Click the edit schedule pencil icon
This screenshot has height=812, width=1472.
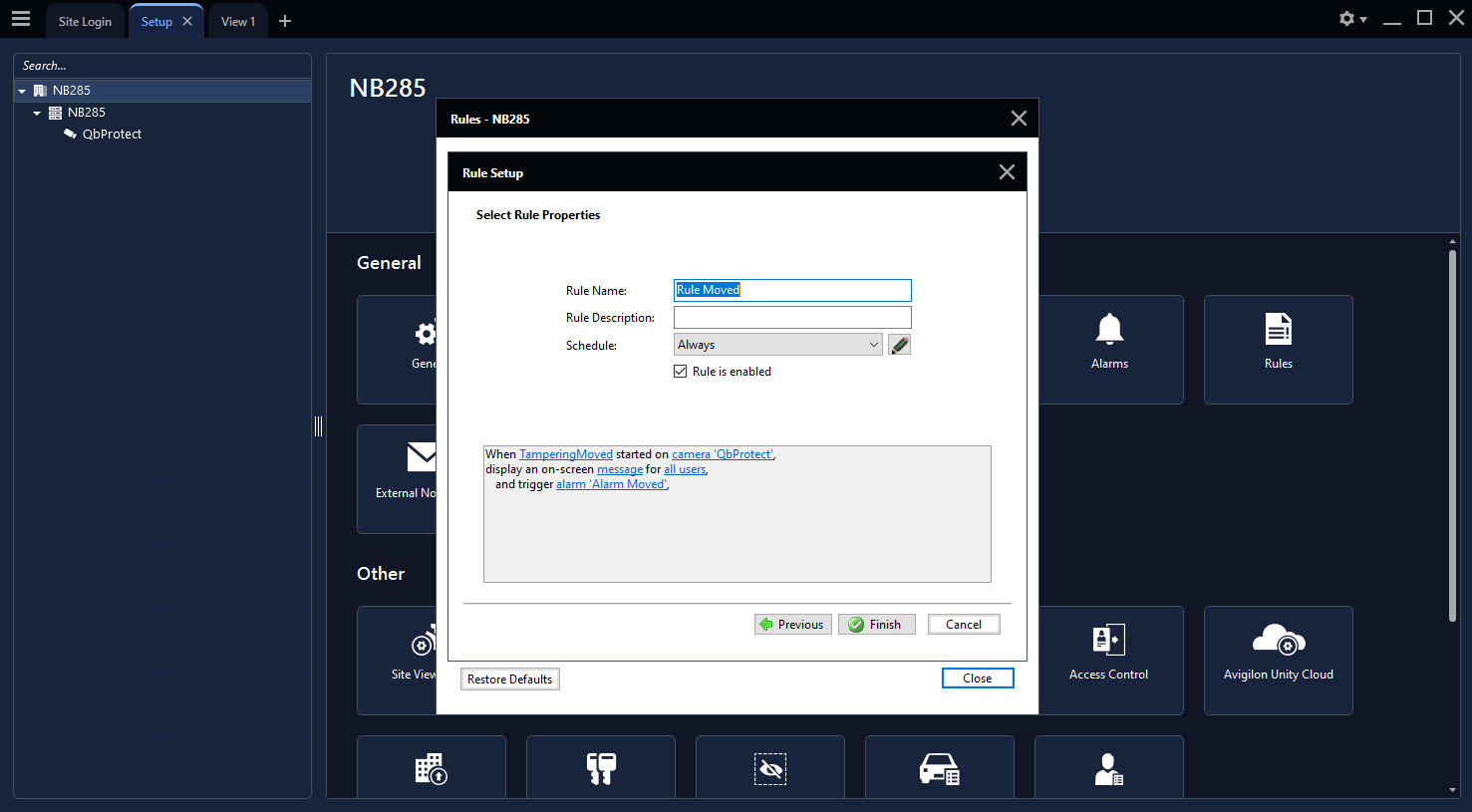(899, 345)
